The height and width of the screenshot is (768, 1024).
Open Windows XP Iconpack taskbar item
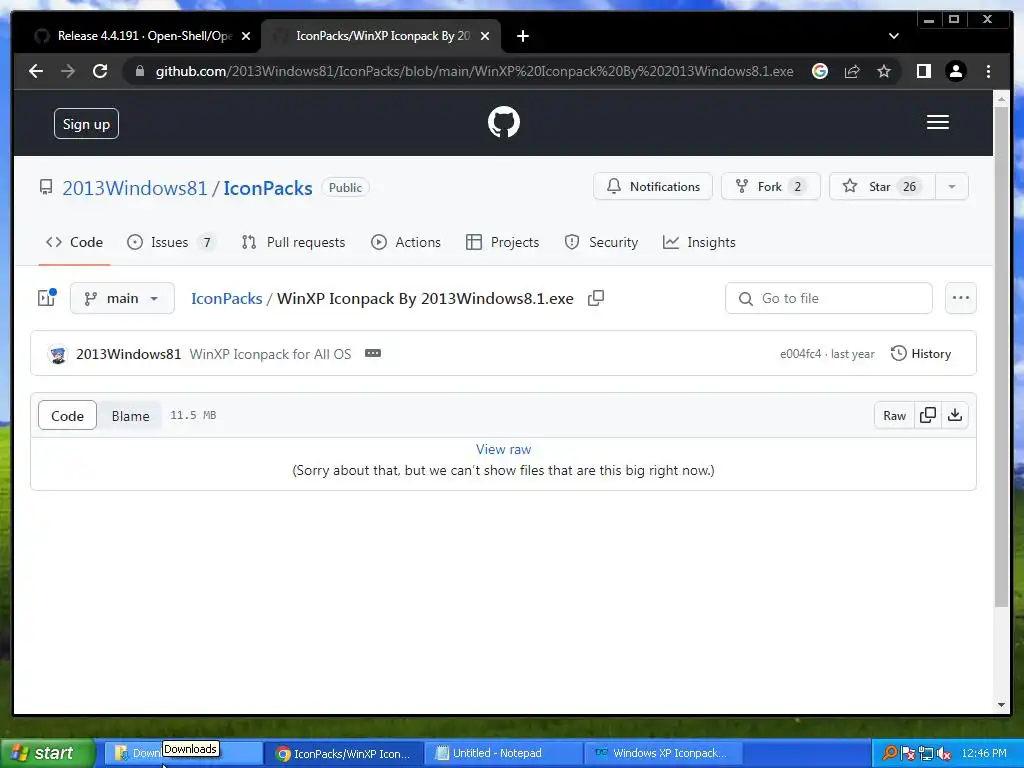[x=663, y=753]
